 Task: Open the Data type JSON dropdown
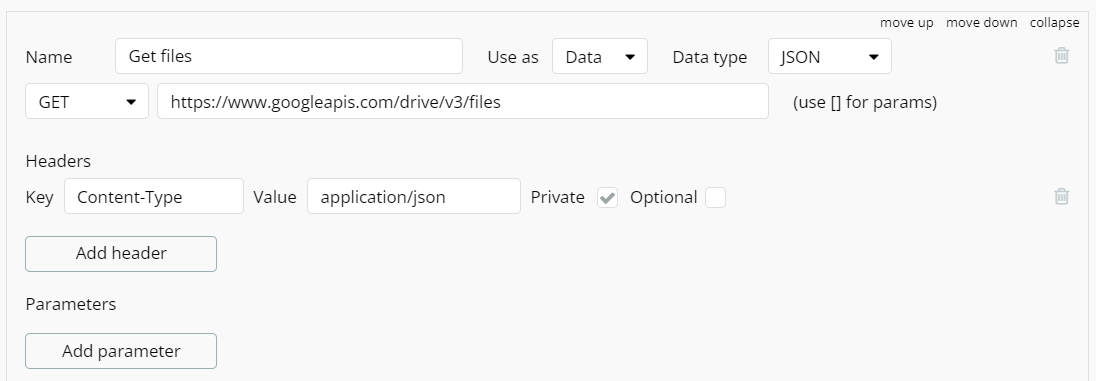click(830, 56)
